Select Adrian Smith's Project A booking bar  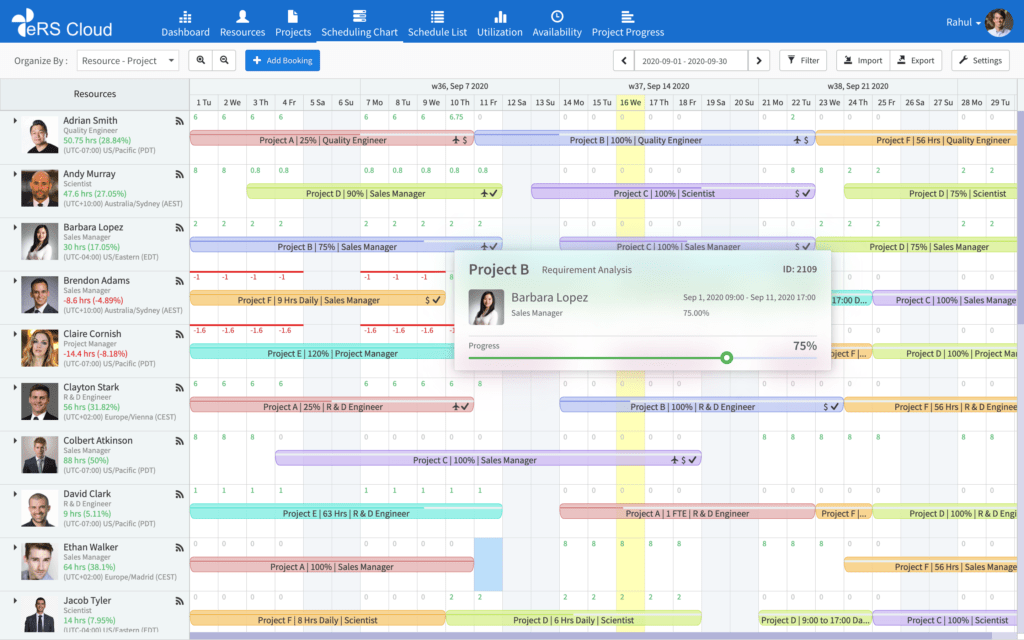click(x=332, y=139)
